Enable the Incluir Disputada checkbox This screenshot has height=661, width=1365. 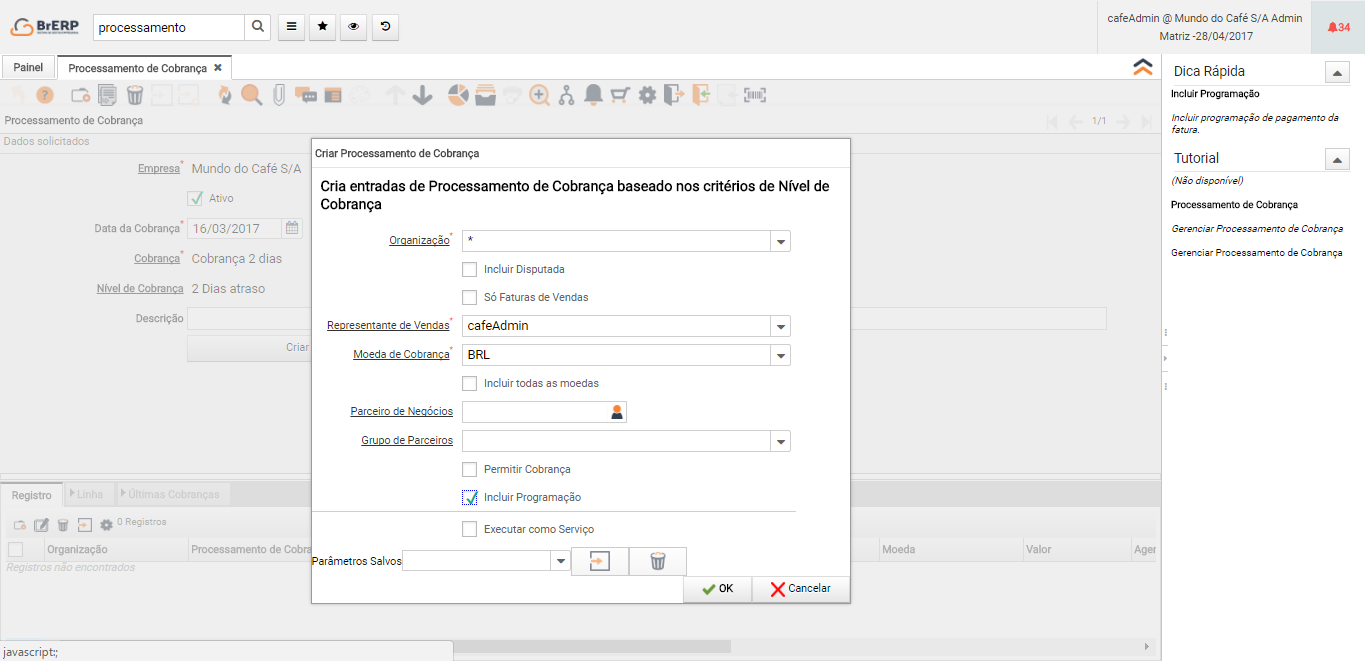click(x=469, y=269)
